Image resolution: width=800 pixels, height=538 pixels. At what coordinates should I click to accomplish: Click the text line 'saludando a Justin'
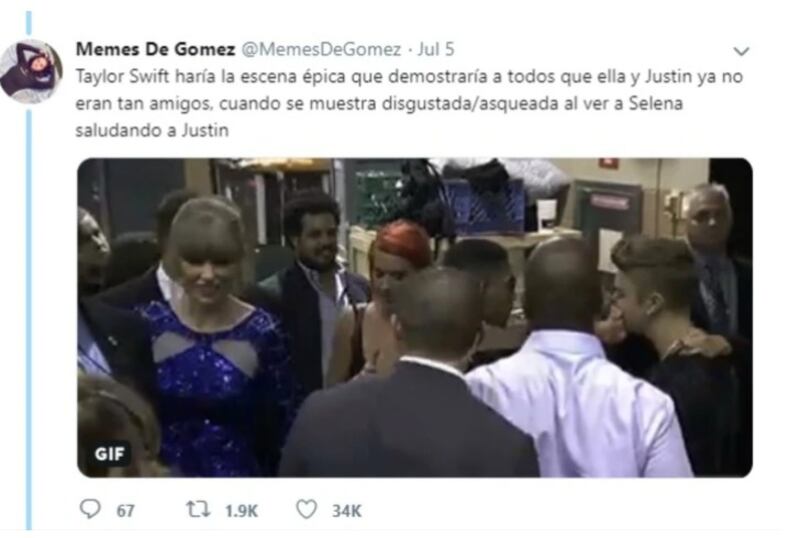tap(152, 130)
